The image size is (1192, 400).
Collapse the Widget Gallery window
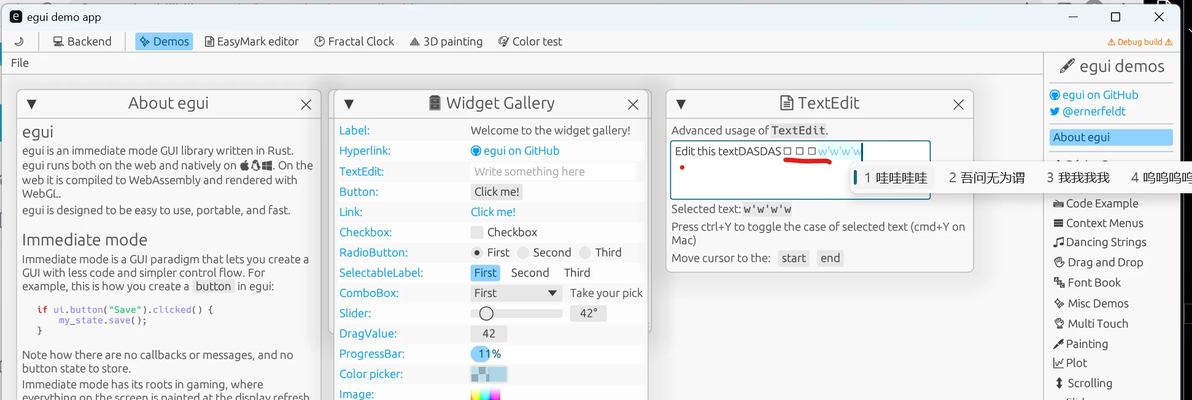point(347,104)
